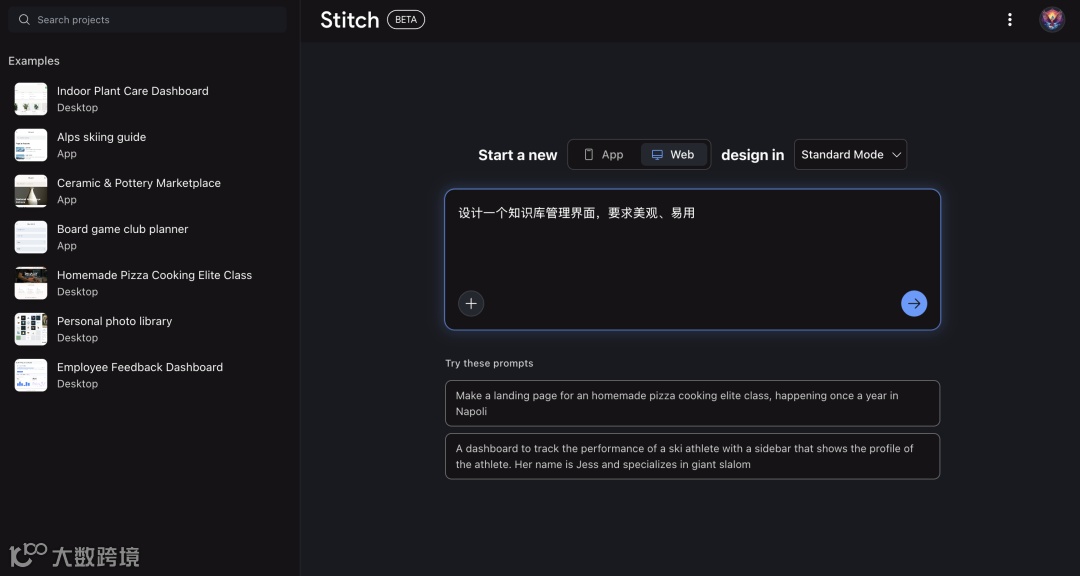This screenshot has height=576, width=1080.
Task: Click inside the prompt text area
Action: (692, 259)
